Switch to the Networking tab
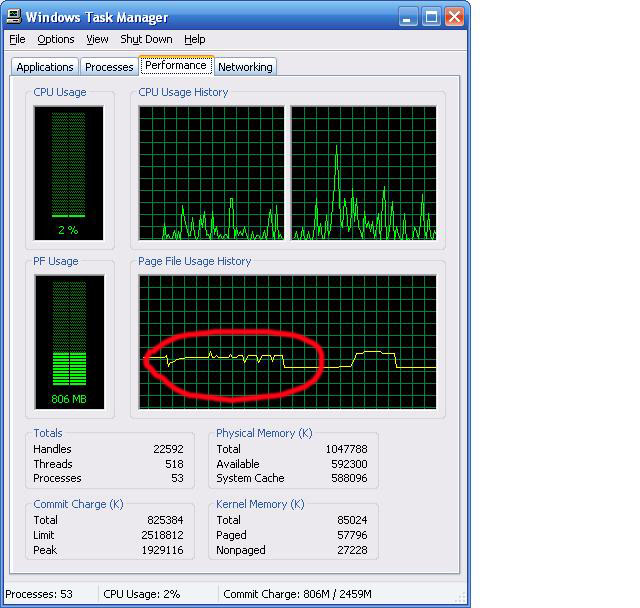This screenshot has width=640, height=608. point(245,67)
